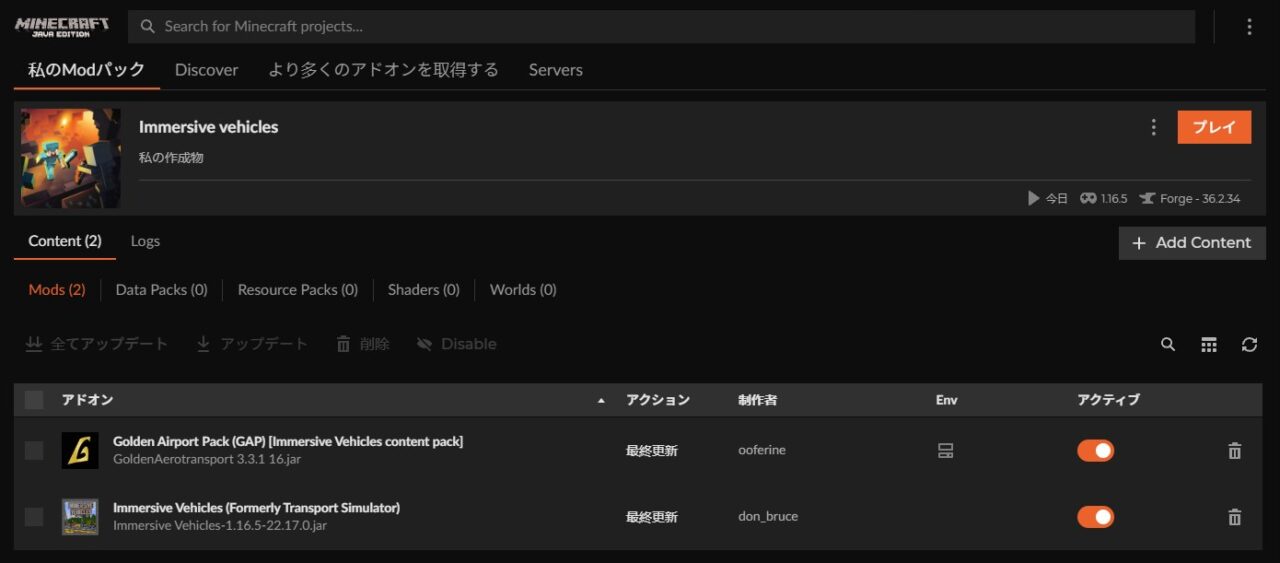
Task: Click the Disable button in toolbar
Action: click(457, 344)
